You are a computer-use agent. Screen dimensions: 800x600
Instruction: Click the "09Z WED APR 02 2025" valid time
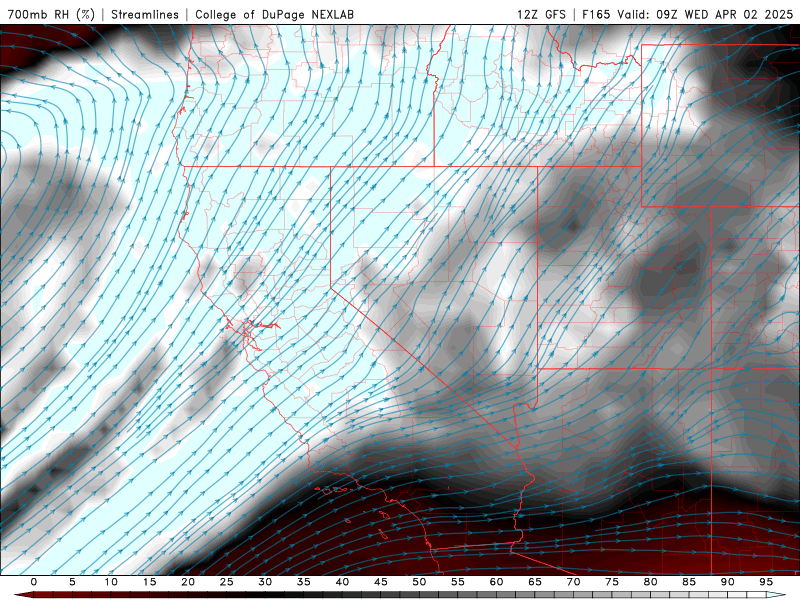click(724, 14)
